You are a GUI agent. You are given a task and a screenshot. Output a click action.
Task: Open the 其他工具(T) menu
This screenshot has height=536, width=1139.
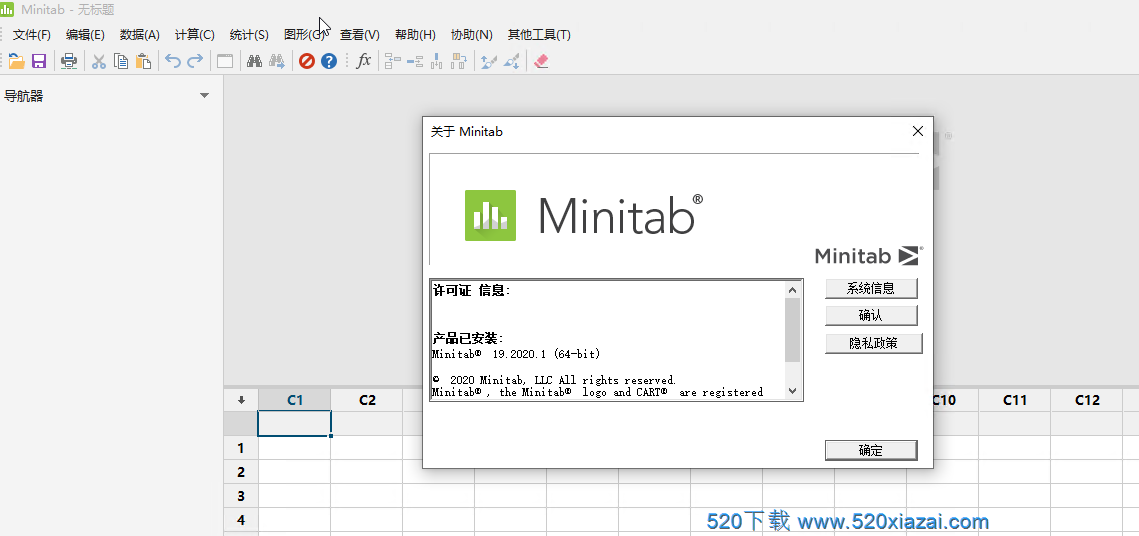click(x=539, y=34)
